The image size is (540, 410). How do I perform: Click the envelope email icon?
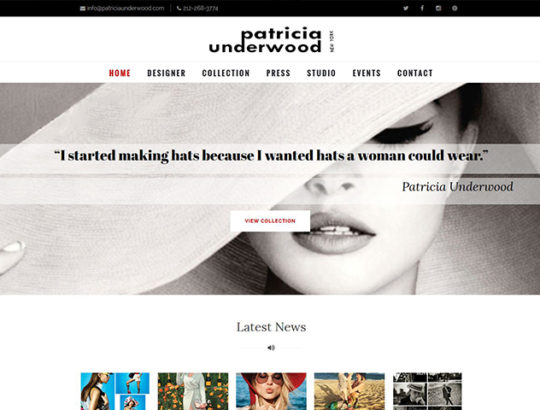[83, 9]
